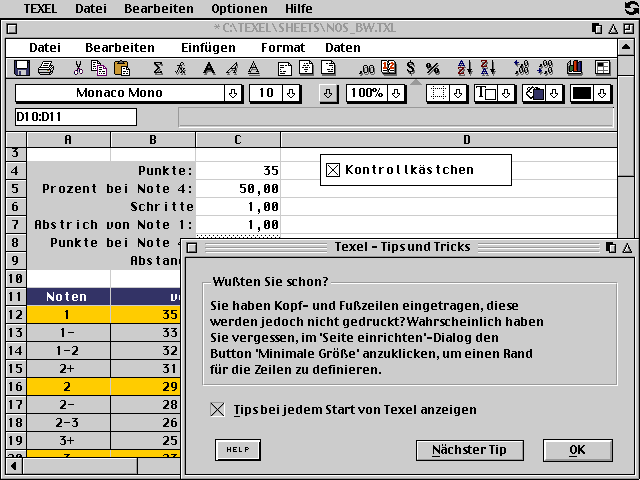The width and height of the screenshot is (640, 480).
Task: Align cell text centered icon
Action: pos(306,68)
